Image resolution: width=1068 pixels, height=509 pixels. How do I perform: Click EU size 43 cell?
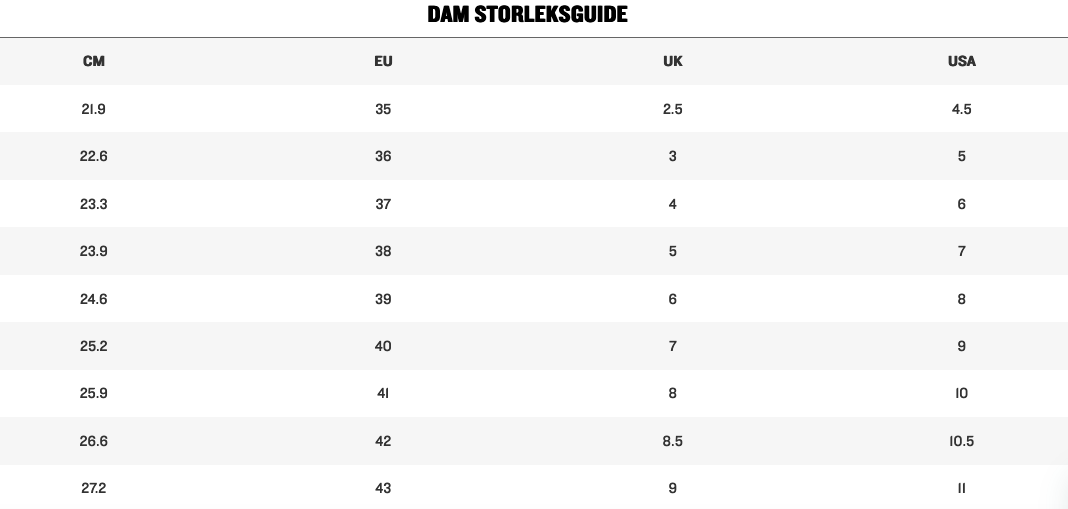[383, 488]
